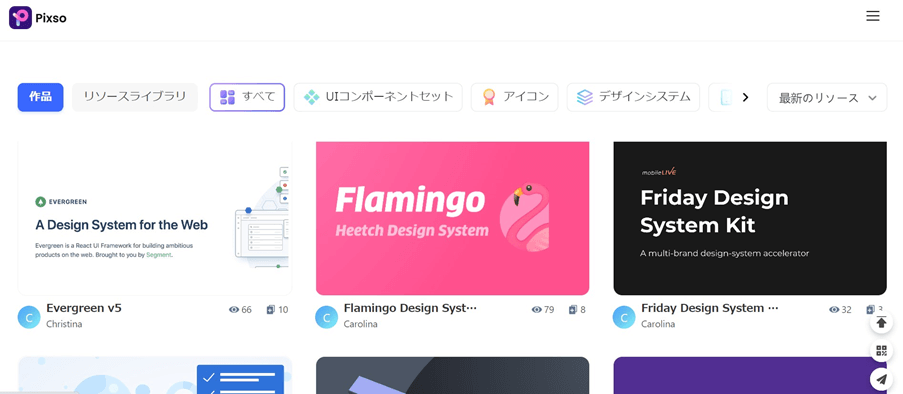Click the Evergreen v5 title
This screenshot has height=394, width=903.
click(84, 308)
